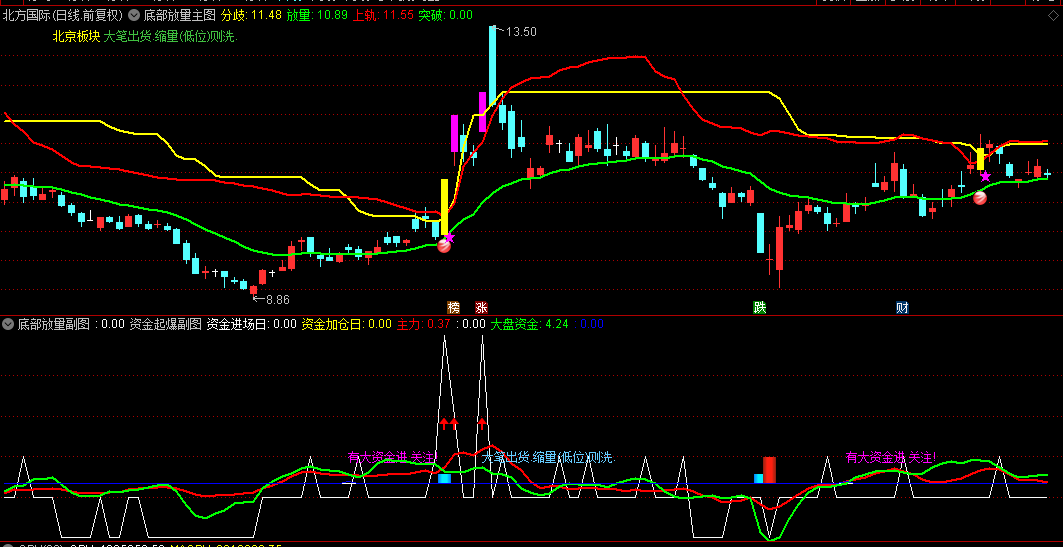Click the 13.50 high price label
Viewport: 1063px width, 547px height.
(521, 32)
